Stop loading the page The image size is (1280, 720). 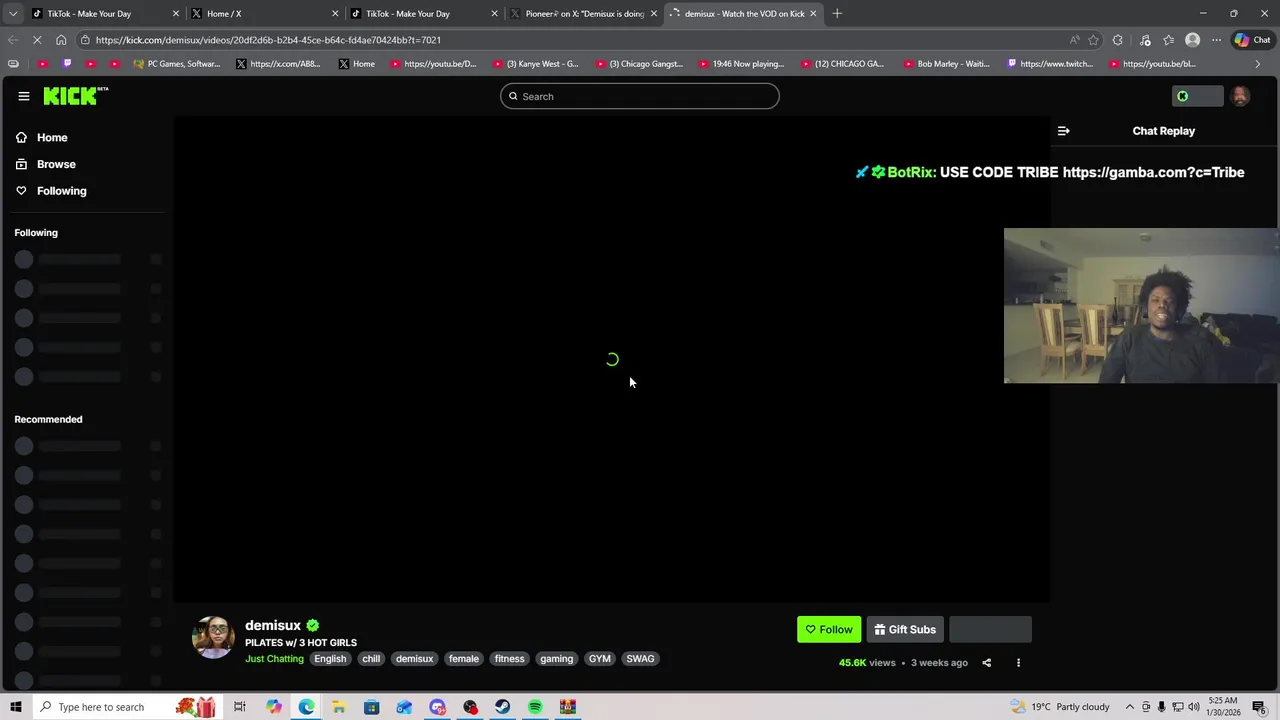pyautogui.click(x=35, y=40)
